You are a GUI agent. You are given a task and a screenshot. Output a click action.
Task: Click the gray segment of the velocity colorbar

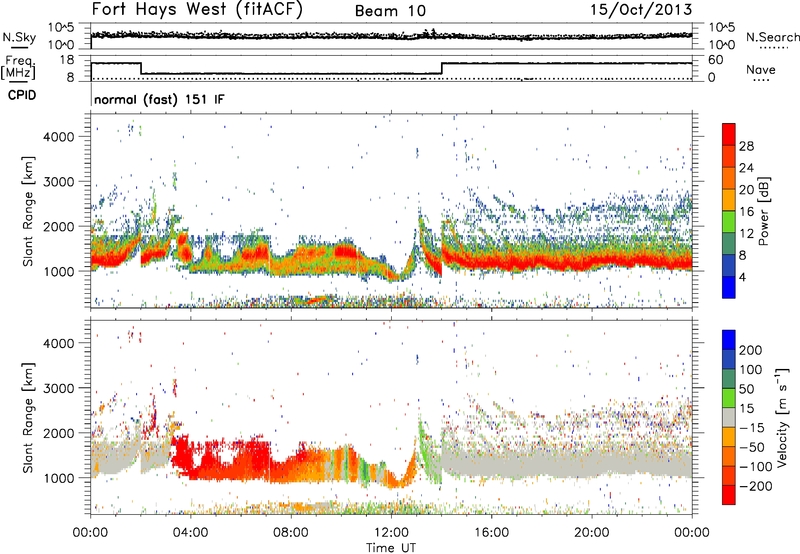point(729,417)
